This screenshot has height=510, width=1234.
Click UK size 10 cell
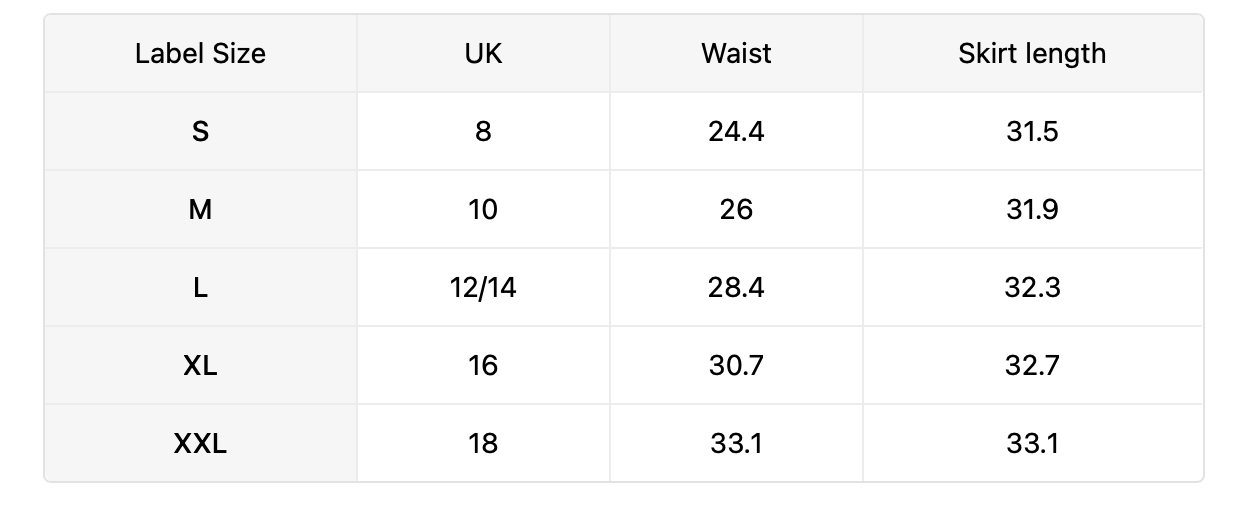[483, 209]
